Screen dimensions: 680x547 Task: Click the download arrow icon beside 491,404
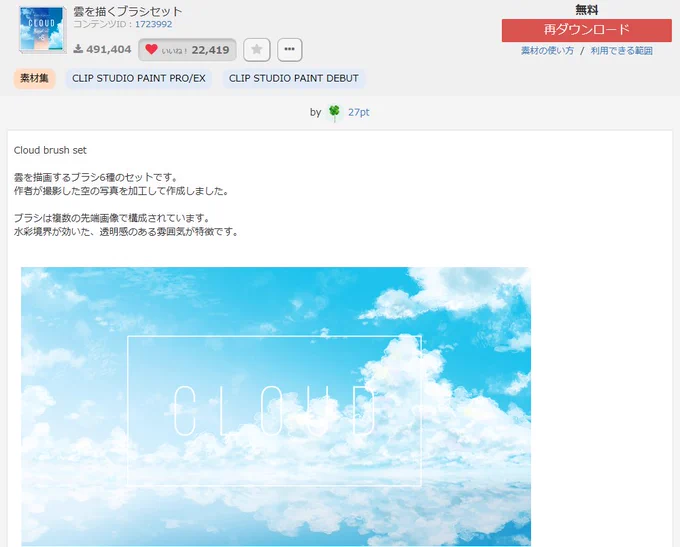point(78,49)
